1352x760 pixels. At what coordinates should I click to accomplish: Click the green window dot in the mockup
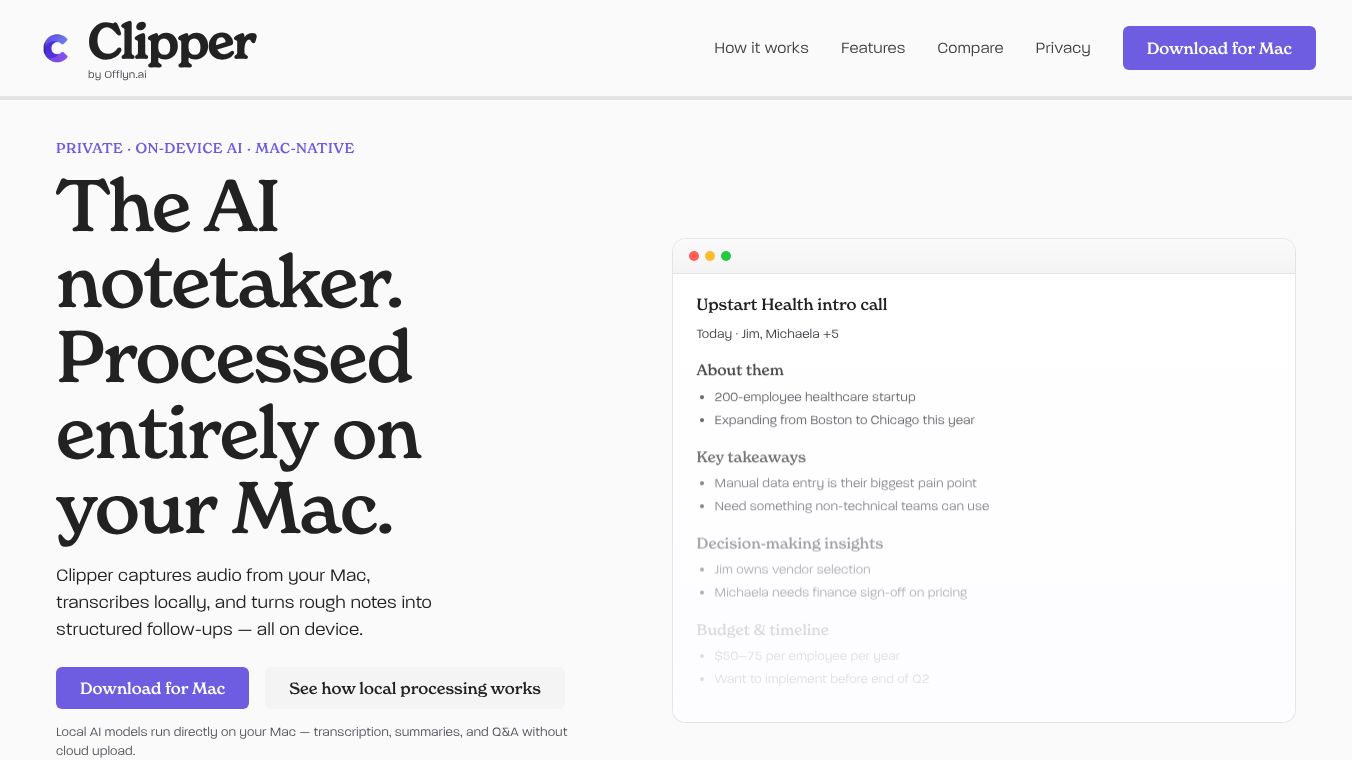click(x=726, y=256)
